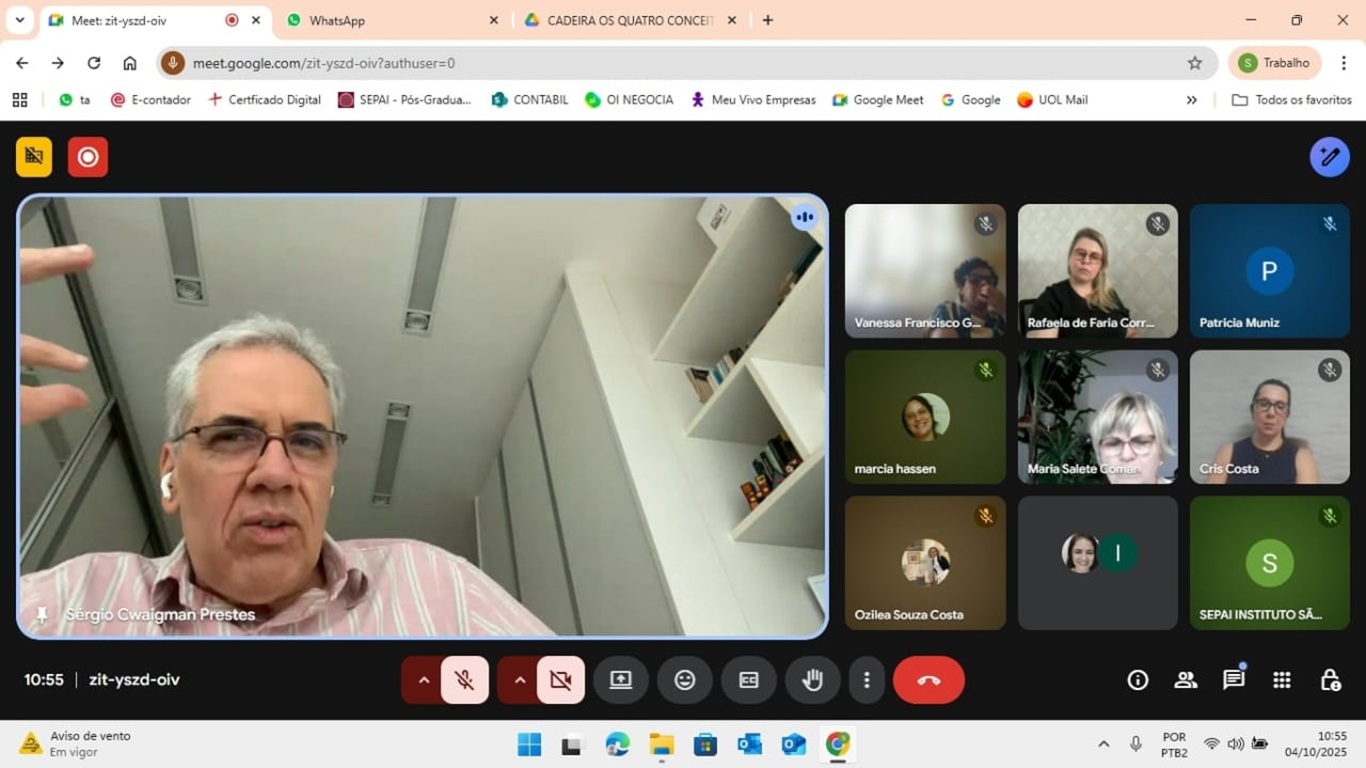
Task: Expand the video settings arrow beside camera
Action: 520,680
